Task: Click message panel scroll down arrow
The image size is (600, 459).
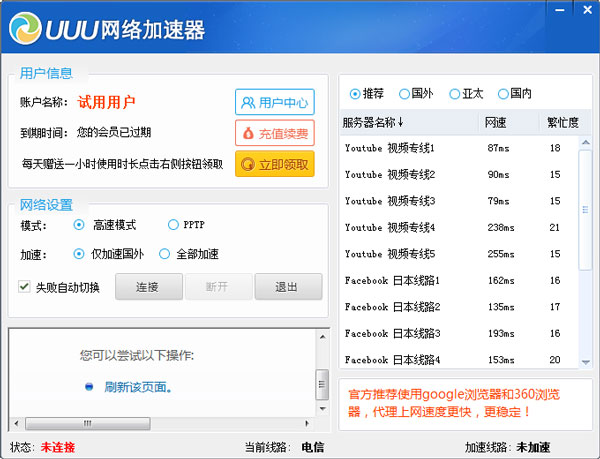Action: click(x=322, y=409)
